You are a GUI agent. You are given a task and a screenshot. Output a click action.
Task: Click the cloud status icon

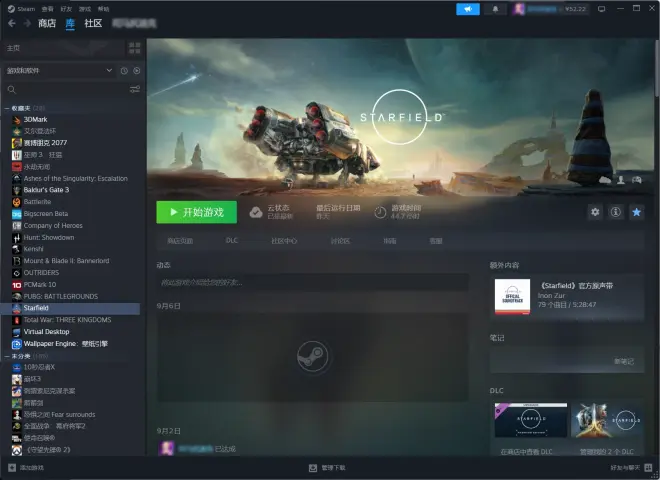pyautogui.click(x=255, y=212)
